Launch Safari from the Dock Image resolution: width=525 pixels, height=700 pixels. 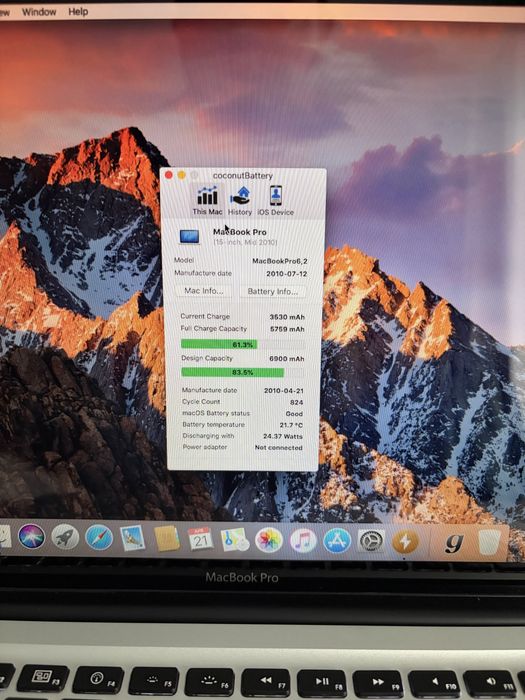99,537
